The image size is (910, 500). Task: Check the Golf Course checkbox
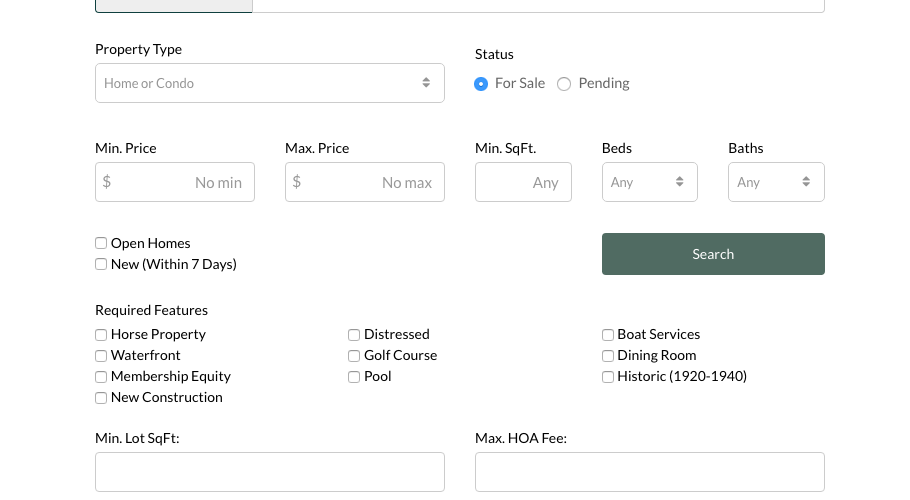tap(354, 356)
